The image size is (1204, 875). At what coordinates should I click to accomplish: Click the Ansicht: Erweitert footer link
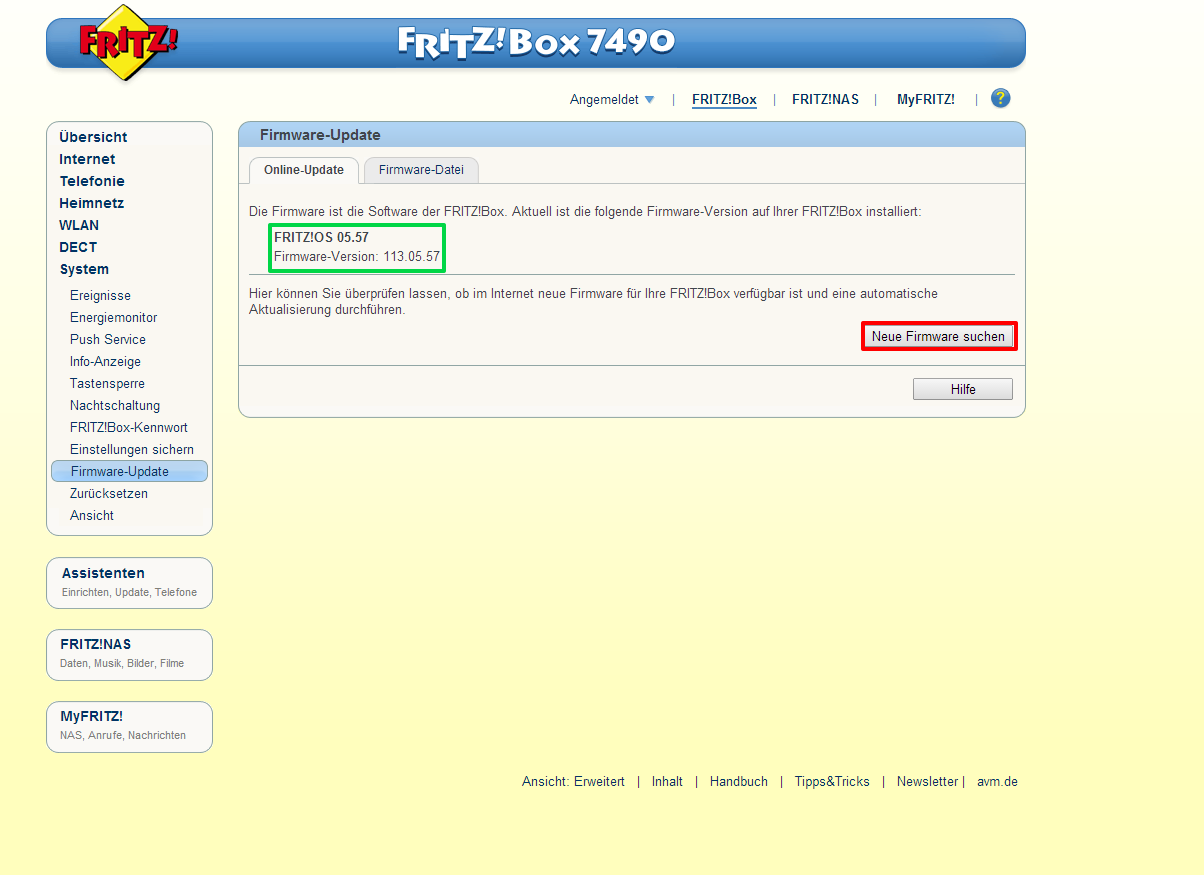tap(573, 782)
